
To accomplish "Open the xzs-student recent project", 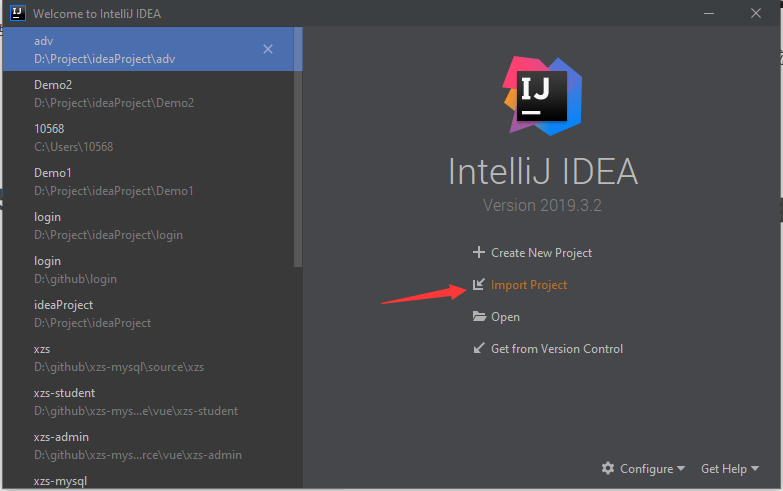I will click(149, 401).
